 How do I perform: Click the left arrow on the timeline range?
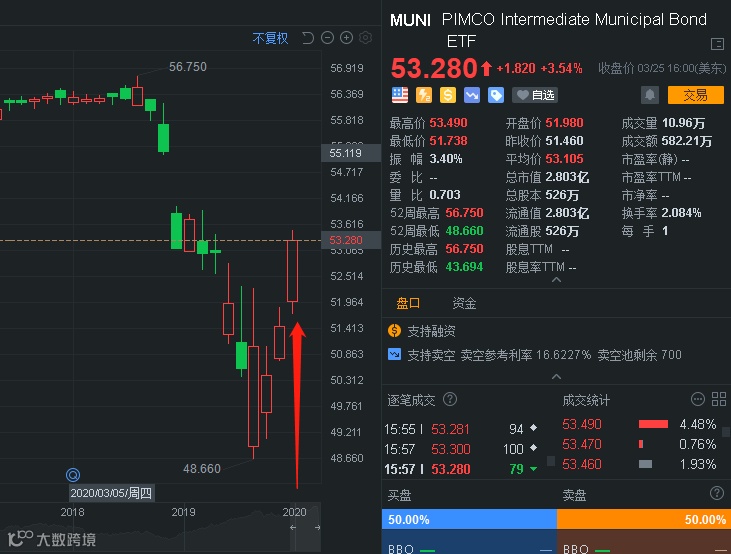pyautogui.click(x=293, y=527)
